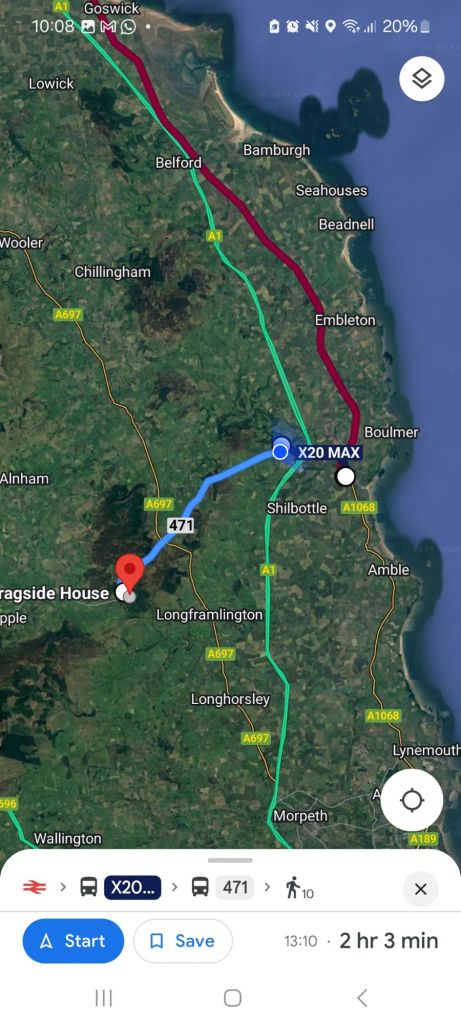
Task: Tap the 471 route badge on map
Action: [x=181, y=524]
